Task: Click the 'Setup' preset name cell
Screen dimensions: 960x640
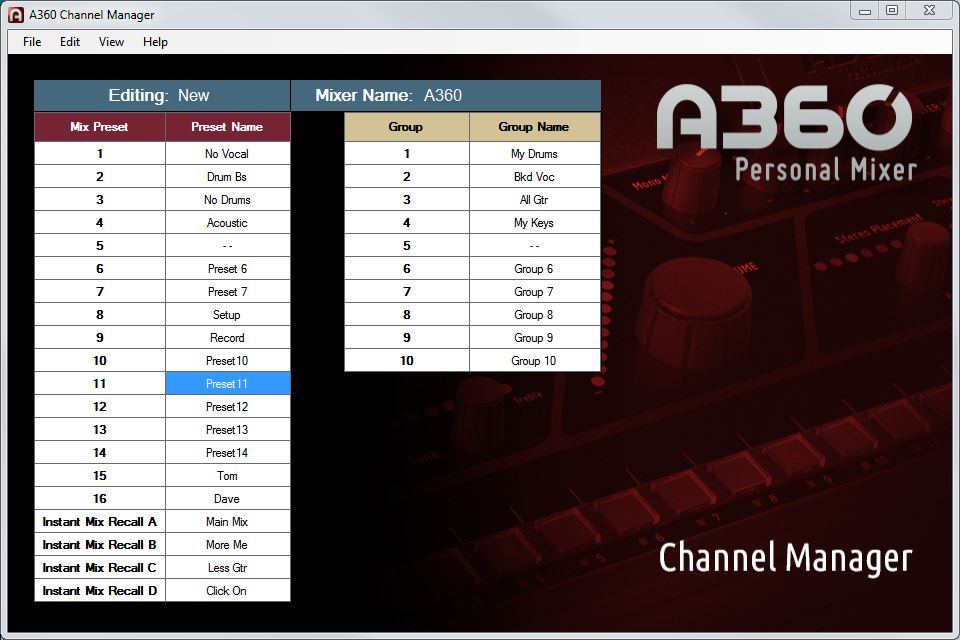Action: point(228,315)
